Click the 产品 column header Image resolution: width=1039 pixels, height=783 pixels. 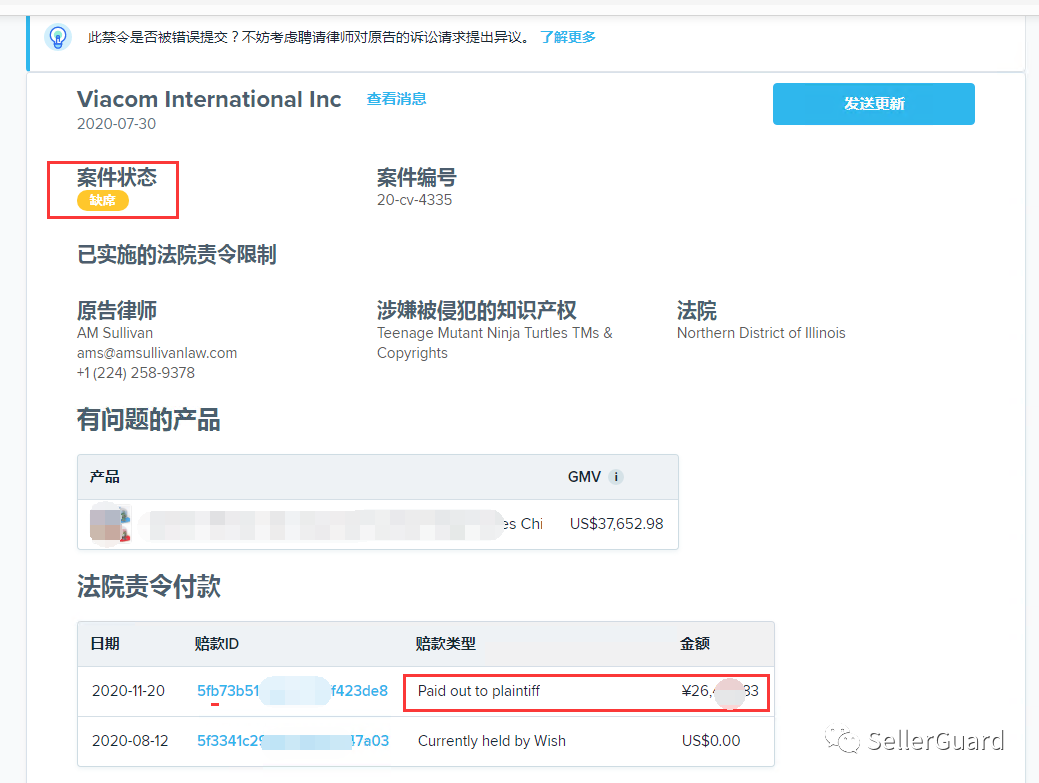click(105, 477)
